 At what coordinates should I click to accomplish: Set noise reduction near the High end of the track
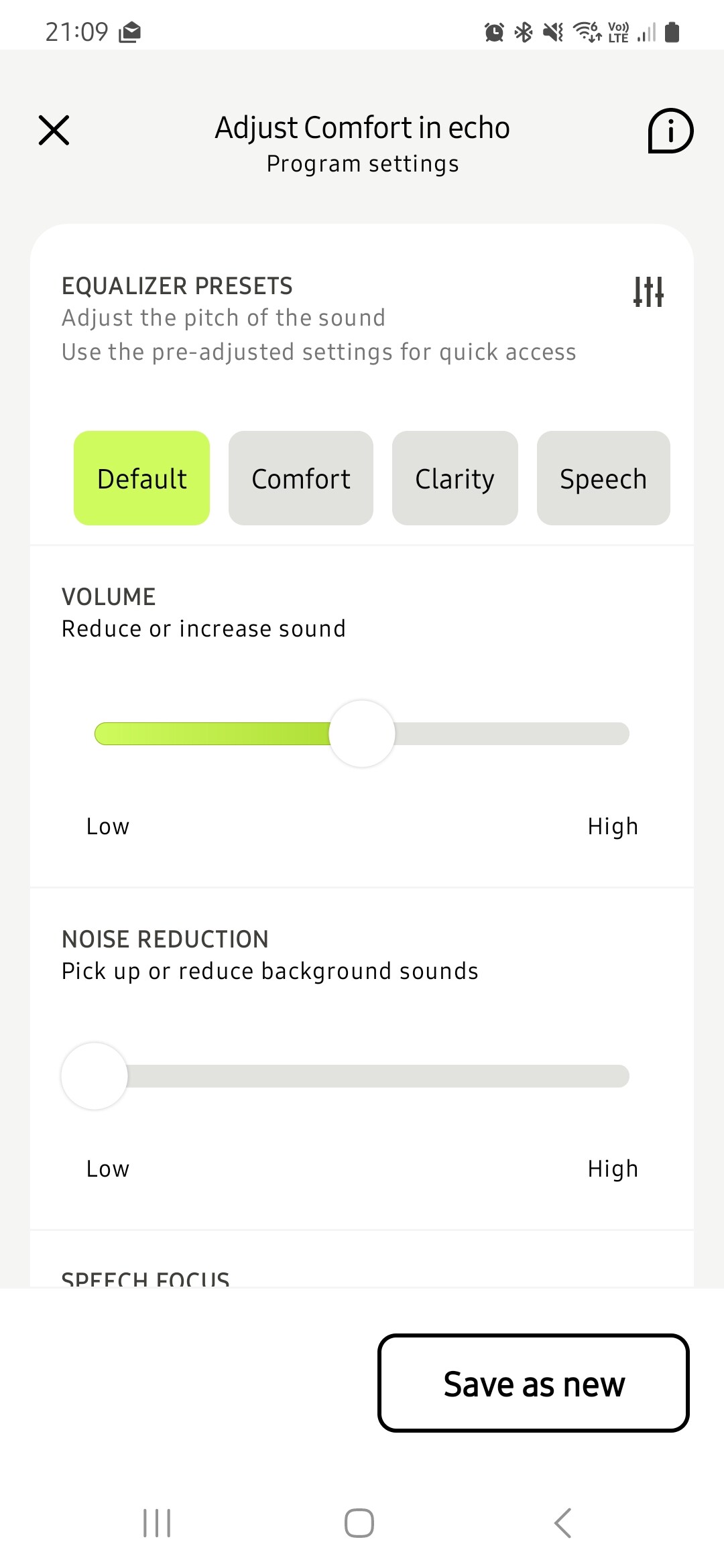pyautogui.click(x=620, y=1076)
